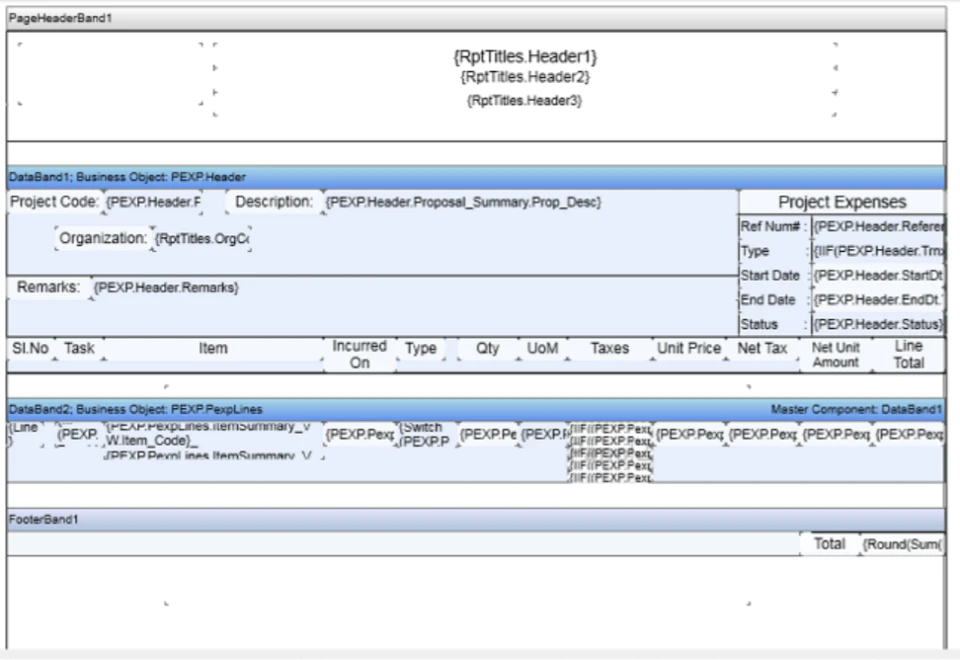Select the {Round(Sum( footer field

pos(902,544)
